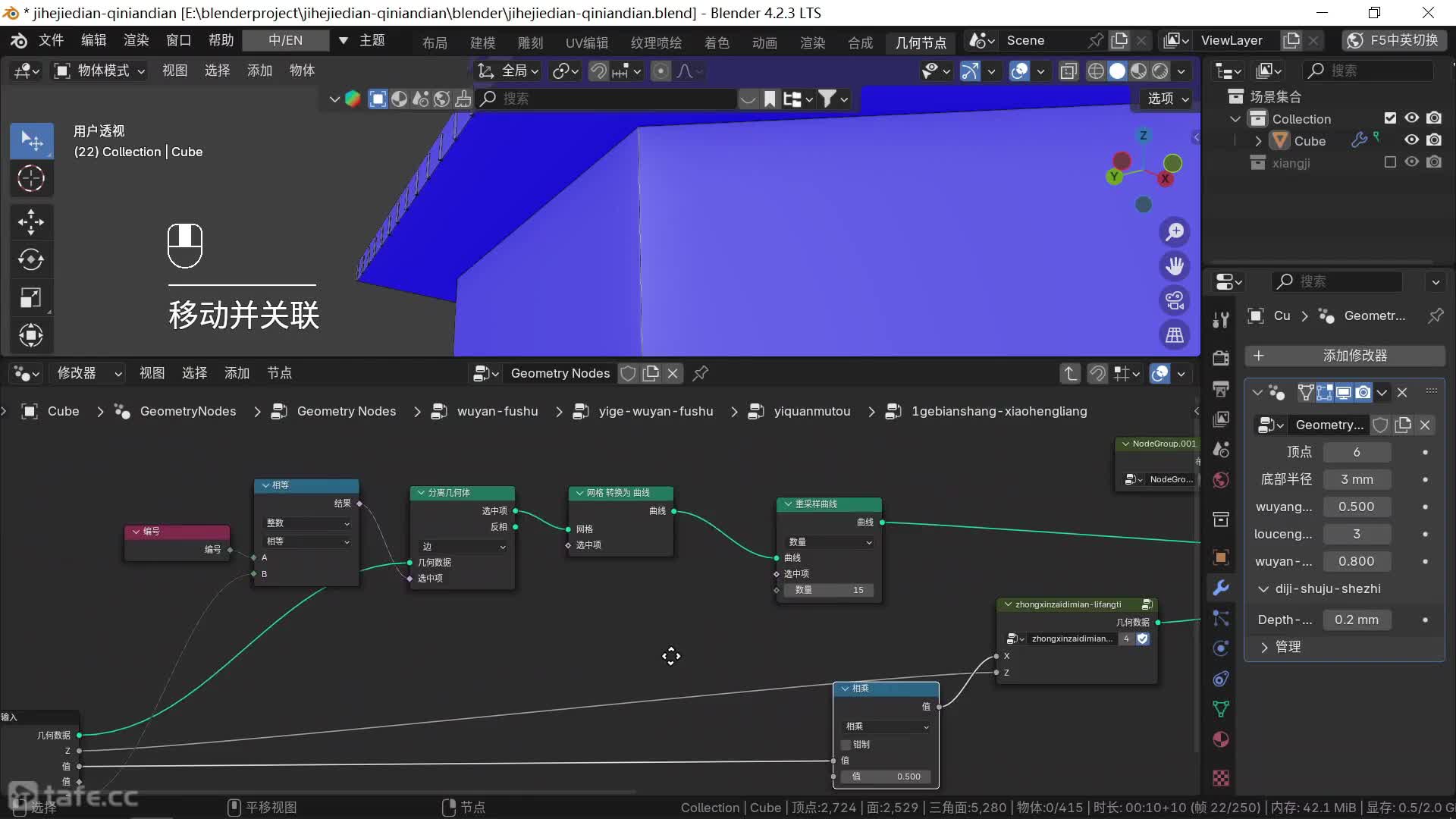Viewport: 1456px width, 819px height.
Task: Click the 底部半径 3 mm value field
Action: click(1356, 479)
